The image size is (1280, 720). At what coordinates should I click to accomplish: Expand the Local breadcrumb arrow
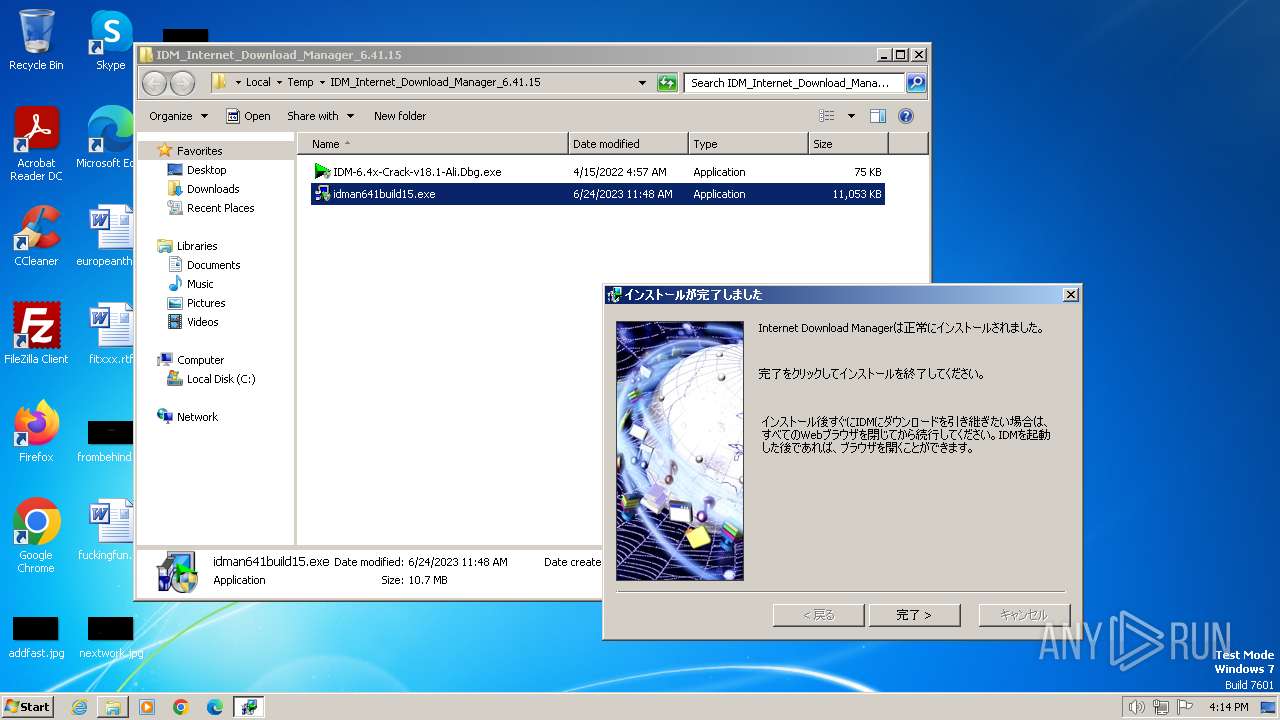tap(280, 83)
